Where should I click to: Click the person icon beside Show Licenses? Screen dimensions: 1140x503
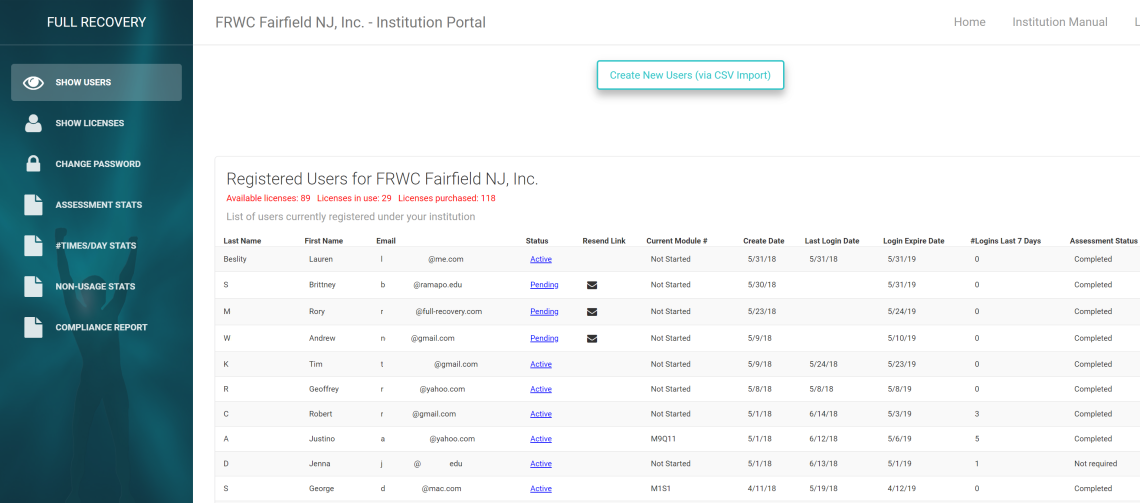tap(33, 124)
